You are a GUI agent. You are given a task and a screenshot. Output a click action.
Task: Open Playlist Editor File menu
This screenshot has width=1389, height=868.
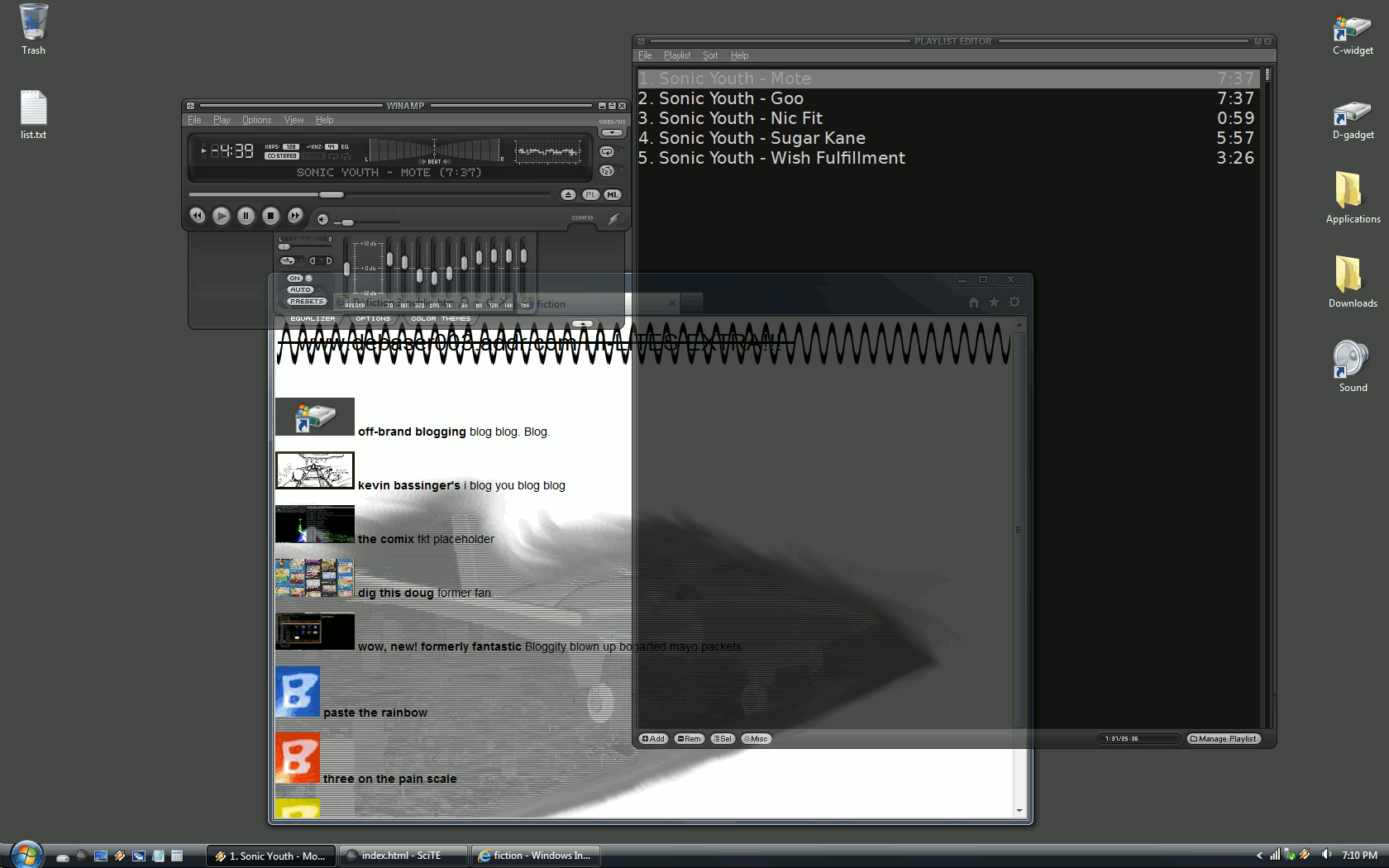(x=645, y=56)
